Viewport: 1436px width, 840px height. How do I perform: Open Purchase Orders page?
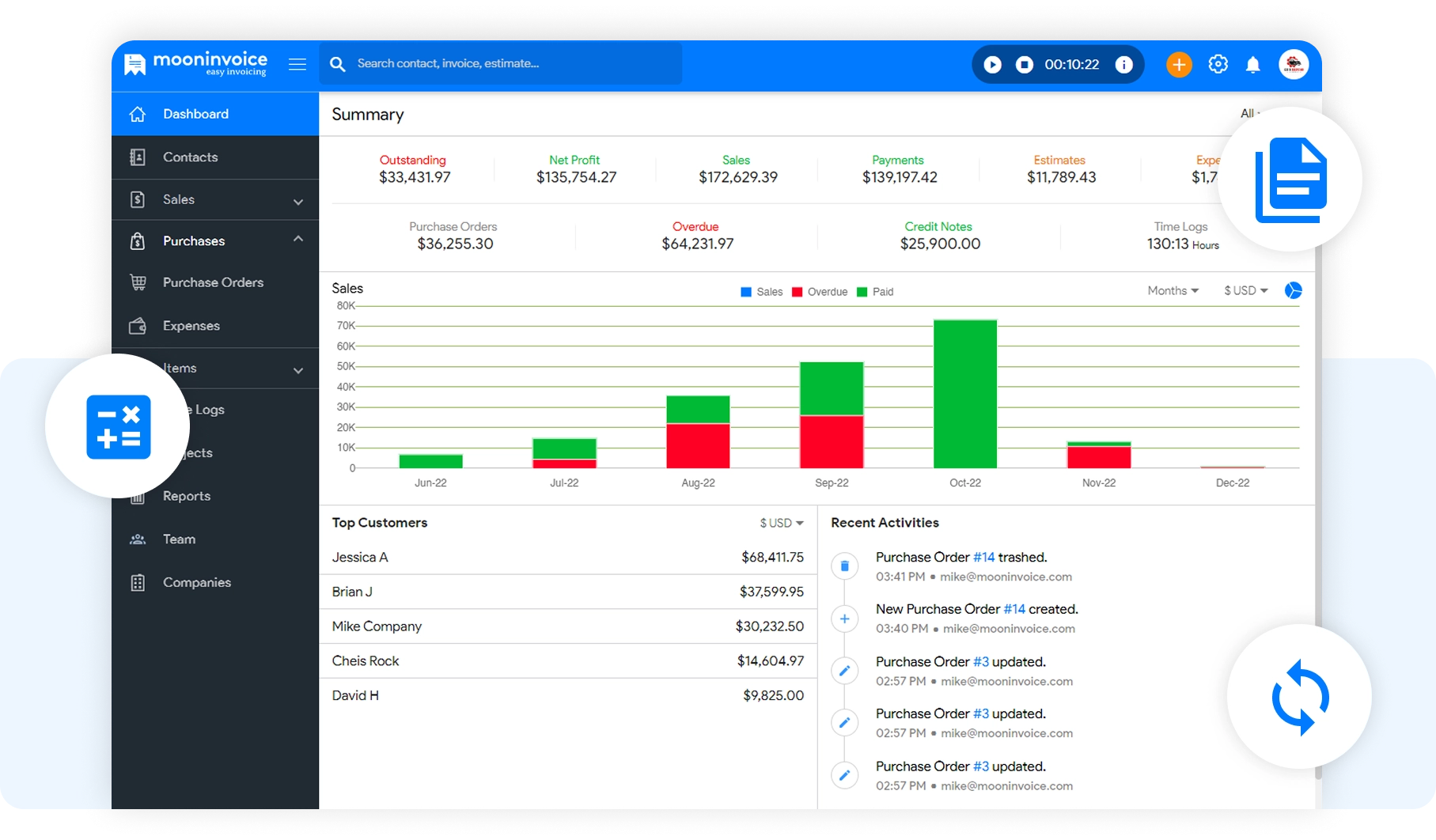click(213, 282)
